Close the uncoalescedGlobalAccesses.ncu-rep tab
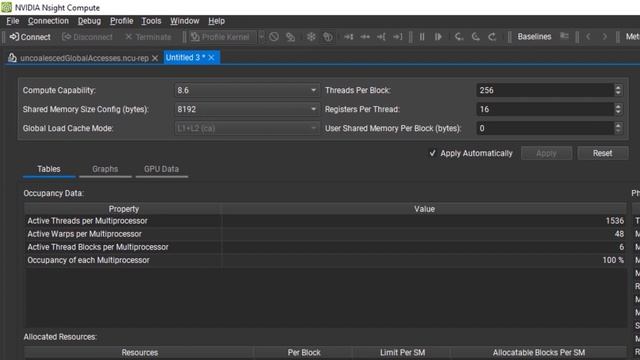640x360 pixels. 155,58
